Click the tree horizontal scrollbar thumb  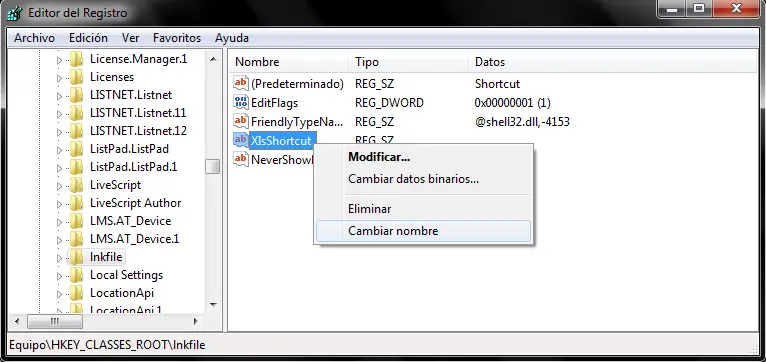point(55,321)
